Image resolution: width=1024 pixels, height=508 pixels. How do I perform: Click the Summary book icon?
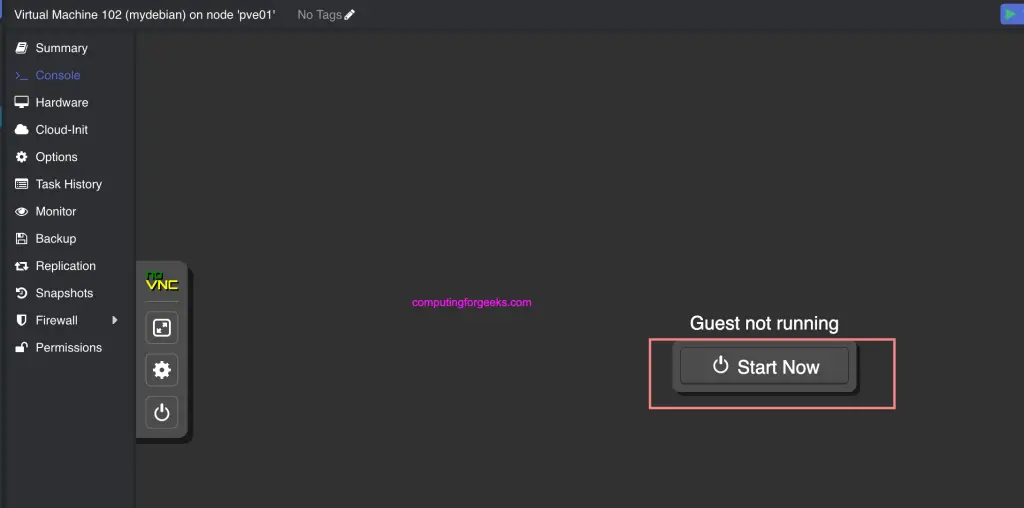pyautogui.click(x=22, y=48)
